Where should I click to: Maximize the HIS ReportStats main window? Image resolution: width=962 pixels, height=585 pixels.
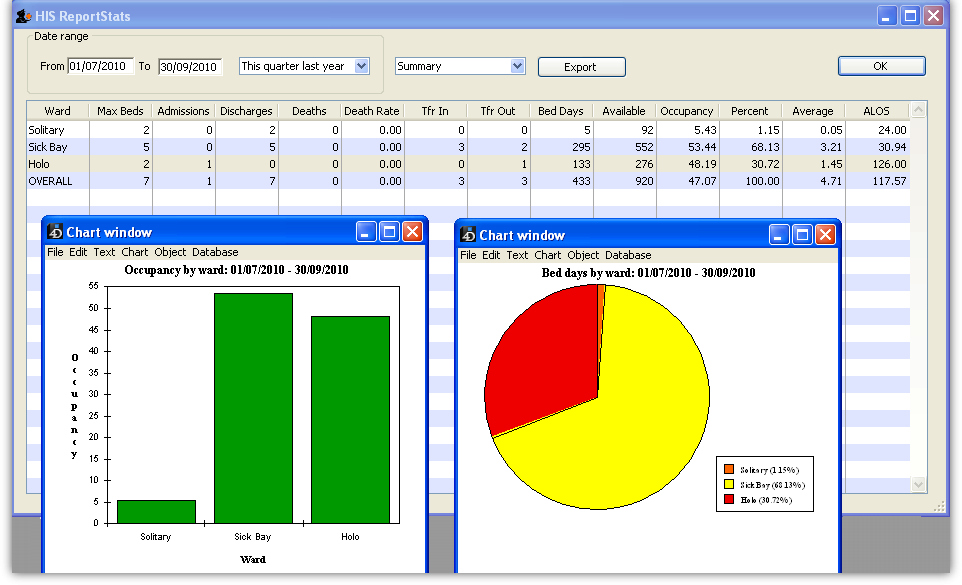910,16
